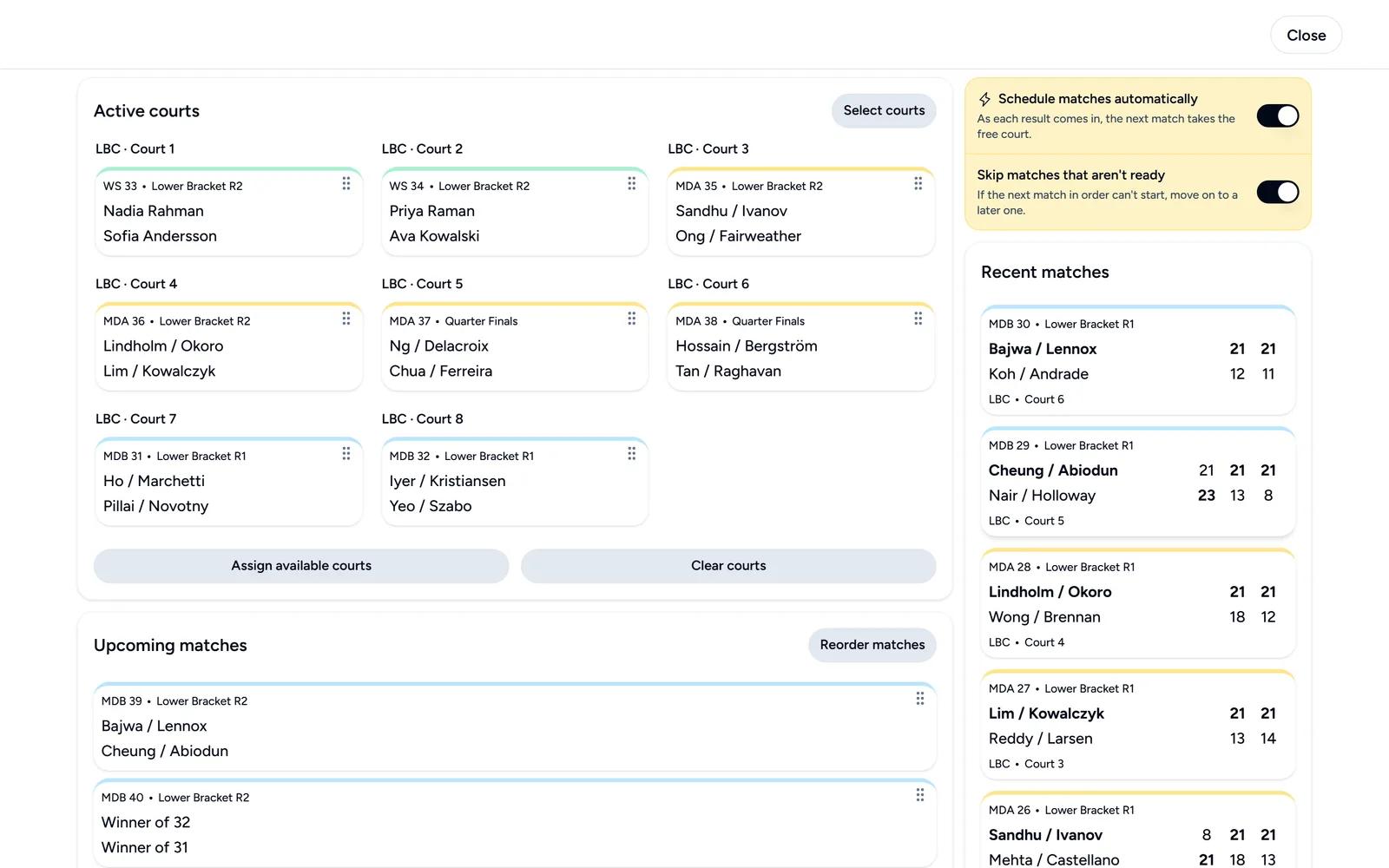The width and height of the screenshot is (1389, 868).
Task: Click Hossain / Bergström on Court 6
Action: [x=747, y=345]
